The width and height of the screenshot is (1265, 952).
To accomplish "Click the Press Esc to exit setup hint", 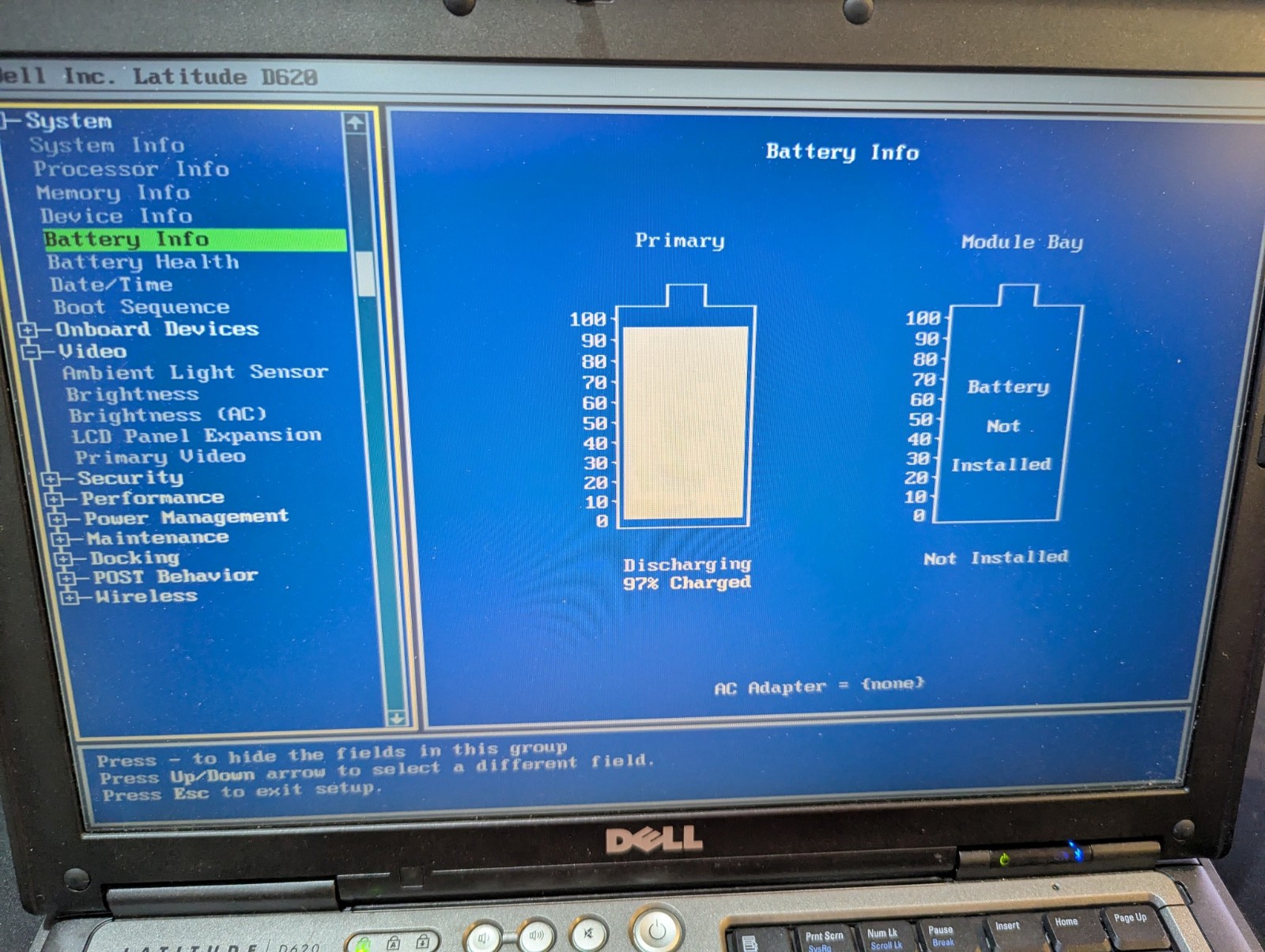I will (242, 792).
